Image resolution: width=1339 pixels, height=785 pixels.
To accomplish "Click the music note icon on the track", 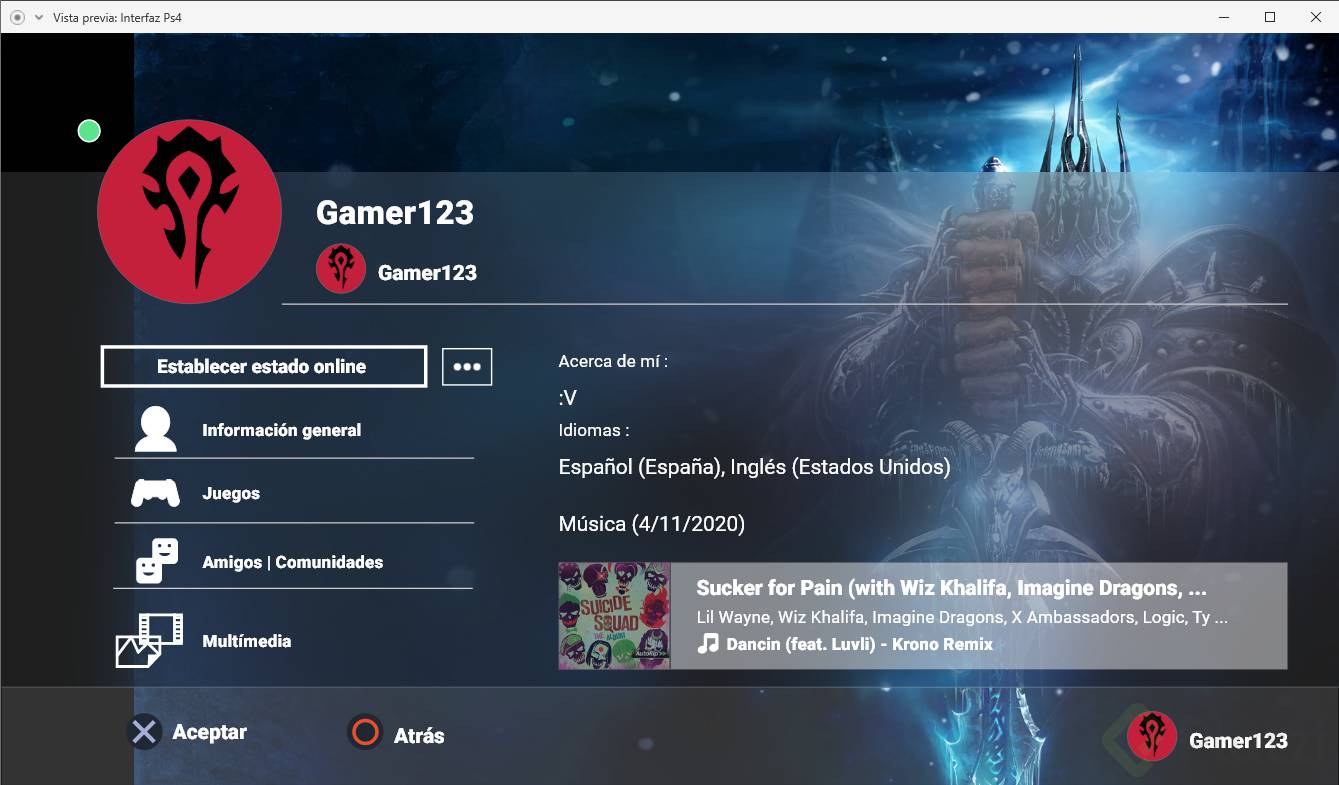I will click(x=707, y=645).
